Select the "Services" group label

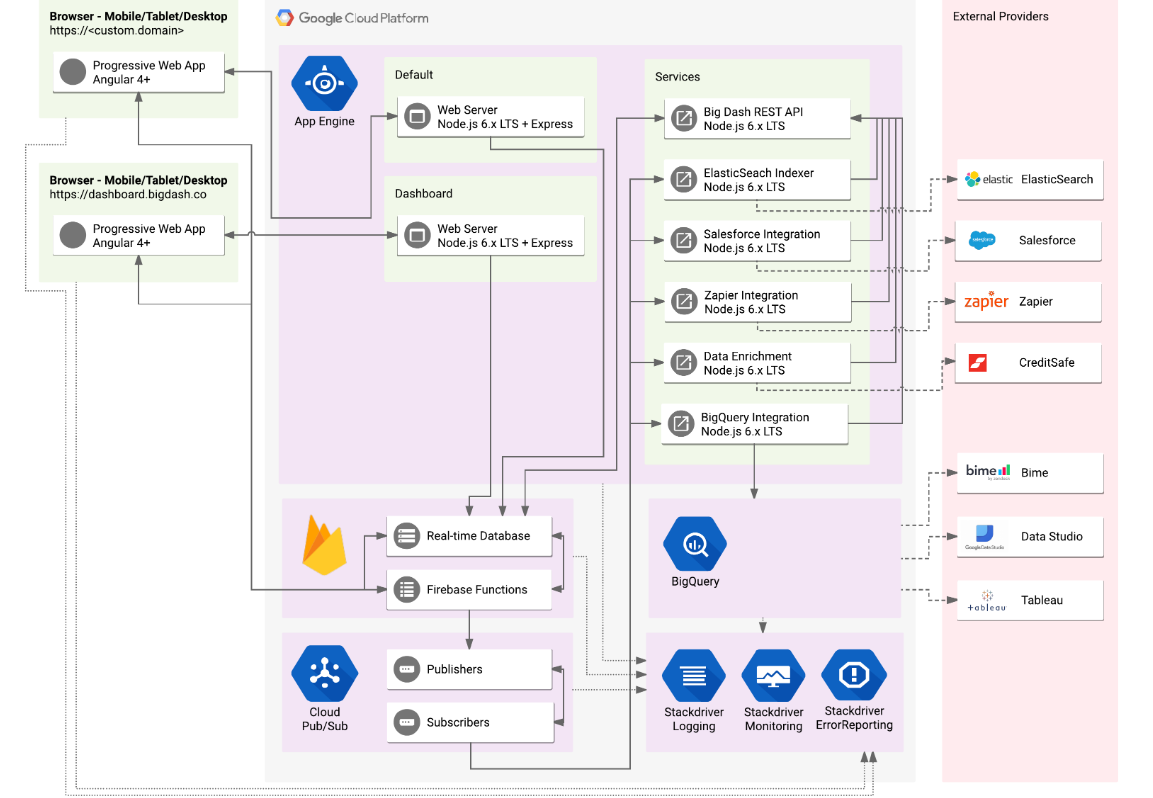click(677, 76)
